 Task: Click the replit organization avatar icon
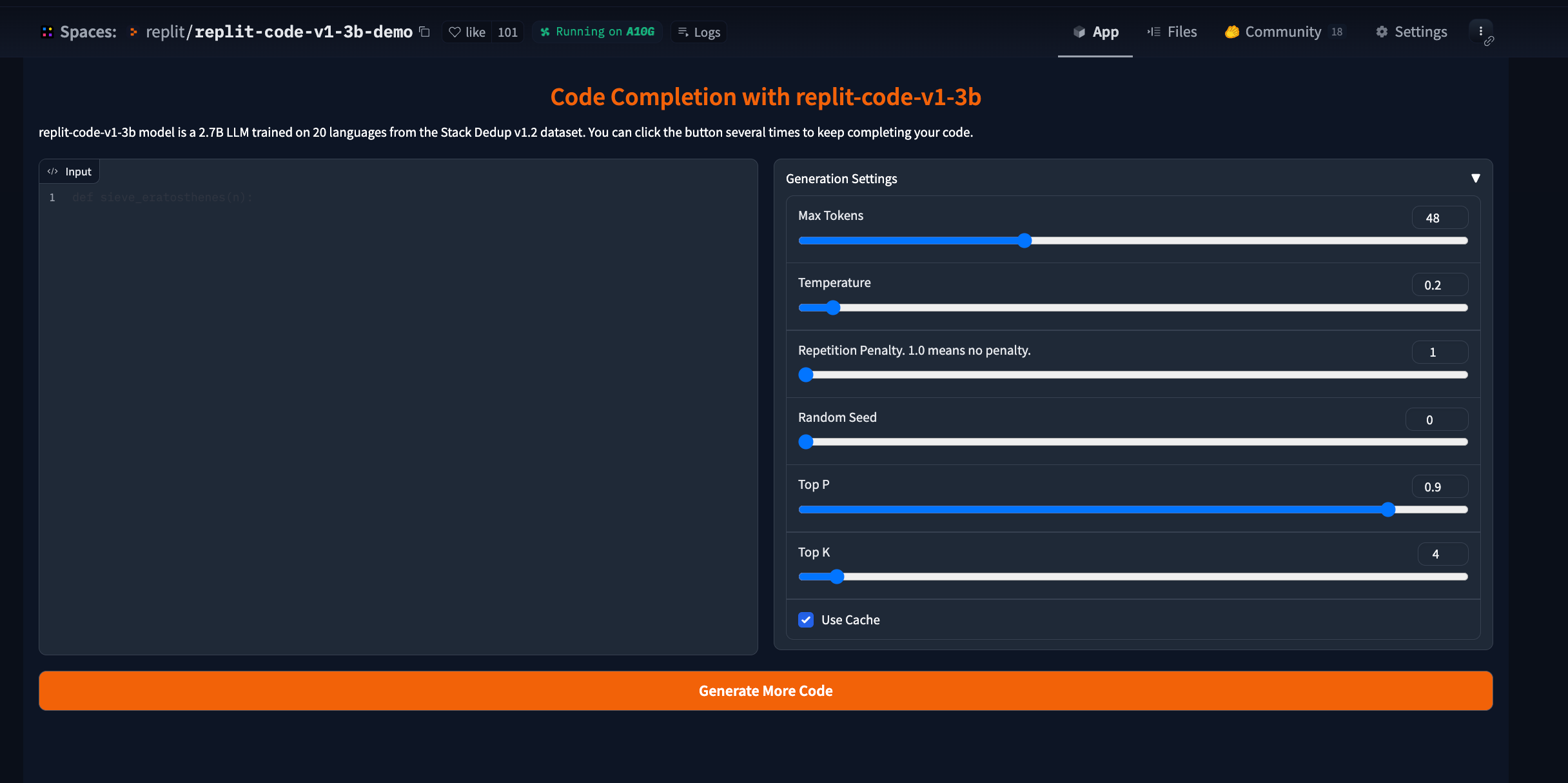pyautogui.click(x=133, y=32)
